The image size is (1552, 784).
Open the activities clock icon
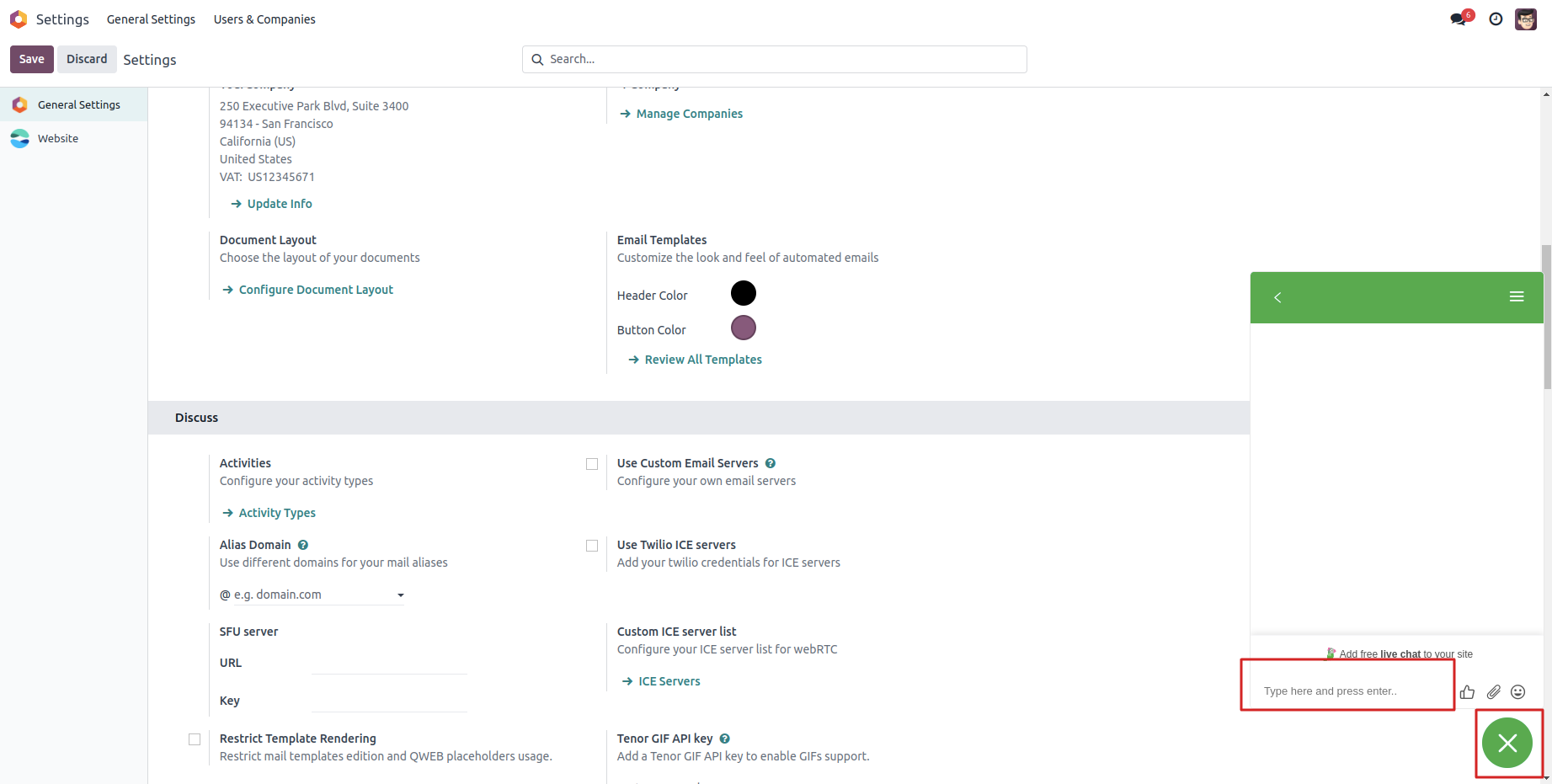tap(1496, 19)
